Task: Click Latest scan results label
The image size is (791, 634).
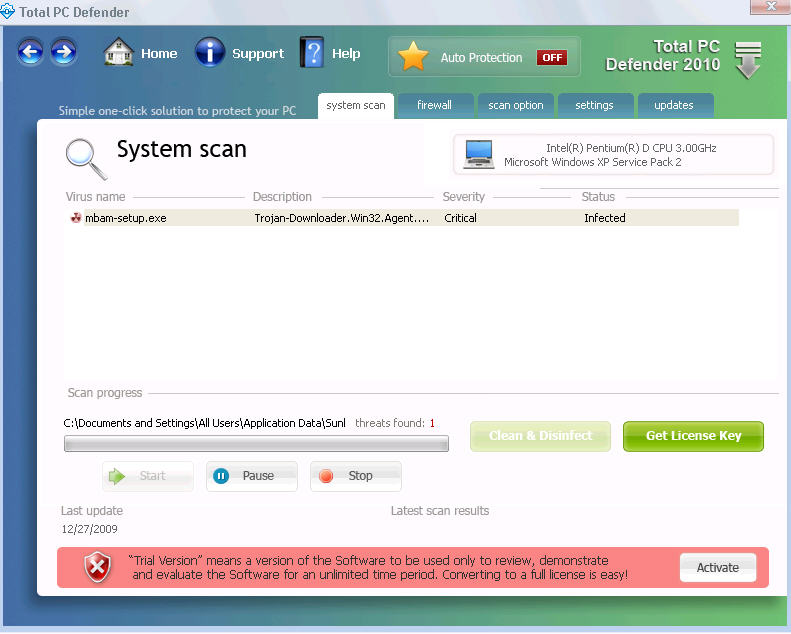Action: pyautogui.click(x=440, y=511)
